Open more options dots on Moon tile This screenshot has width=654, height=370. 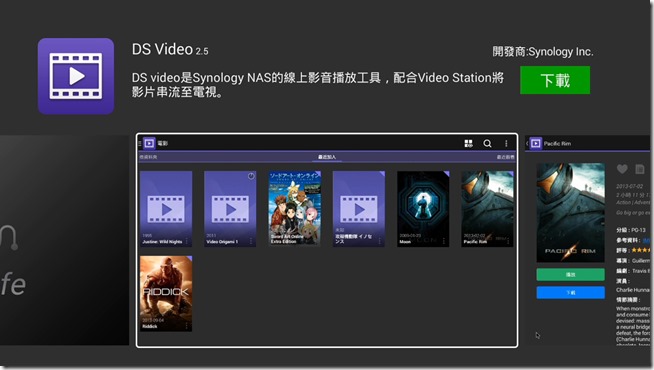click(444, 241)
